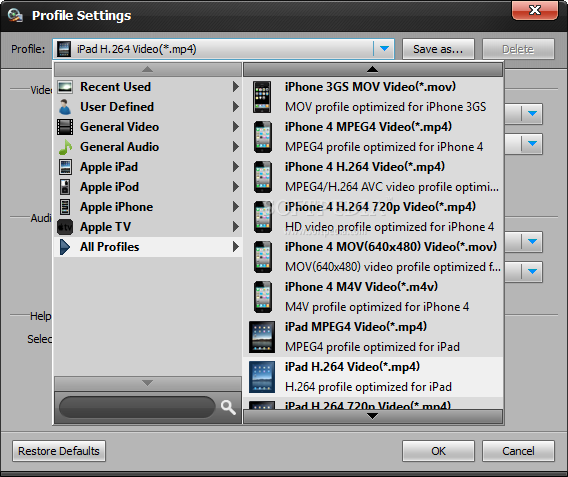This screenshot has width=568, height=477.
Task: Click the Apple iPad category icon
Action: 65,167
